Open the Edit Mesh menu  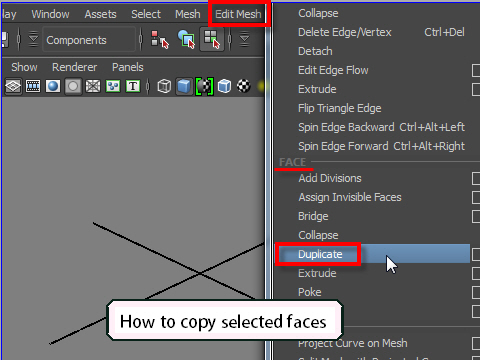tap(238, 14)
